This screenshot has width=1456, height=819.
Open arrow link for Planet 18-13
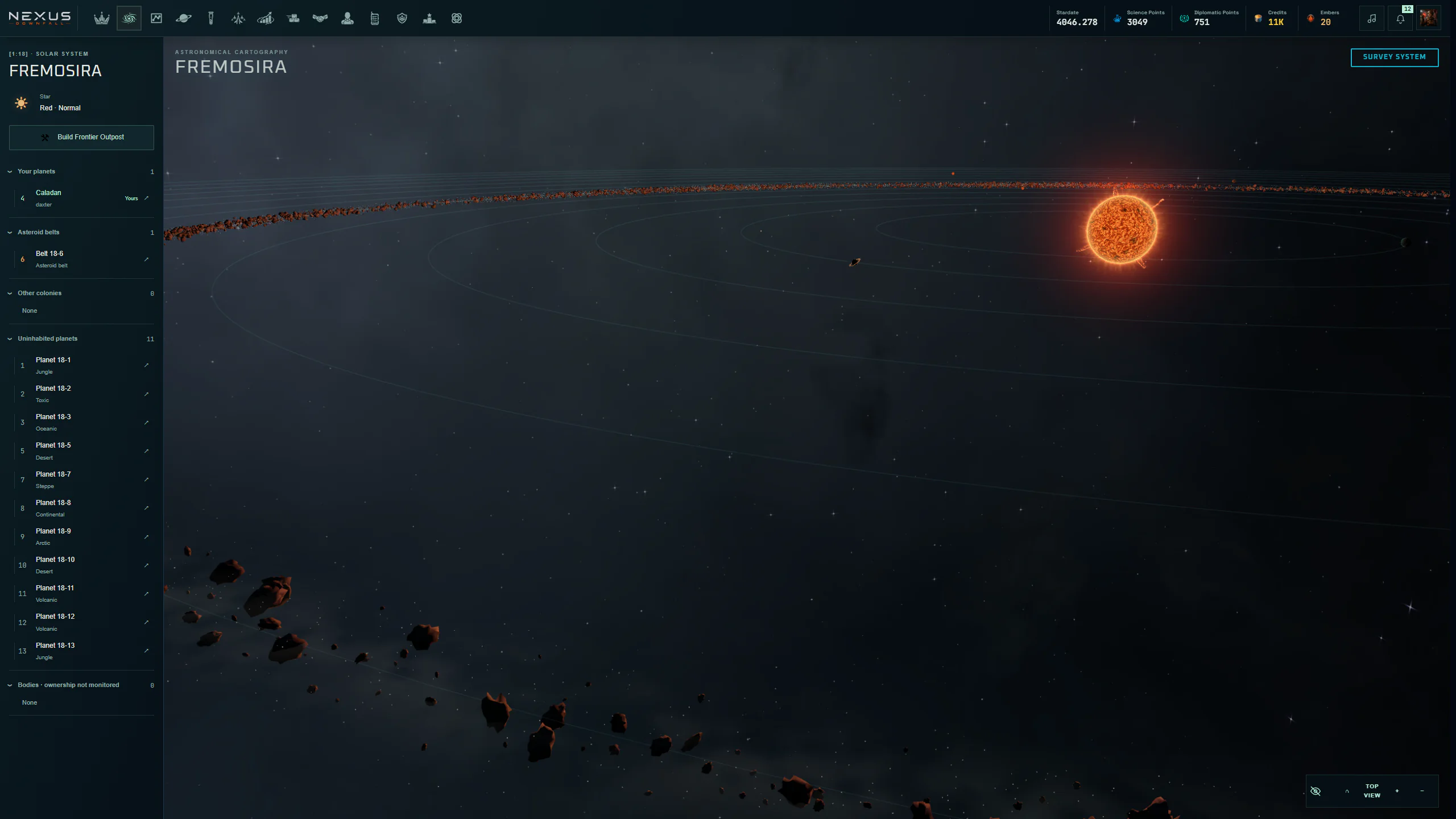point(147,651)
